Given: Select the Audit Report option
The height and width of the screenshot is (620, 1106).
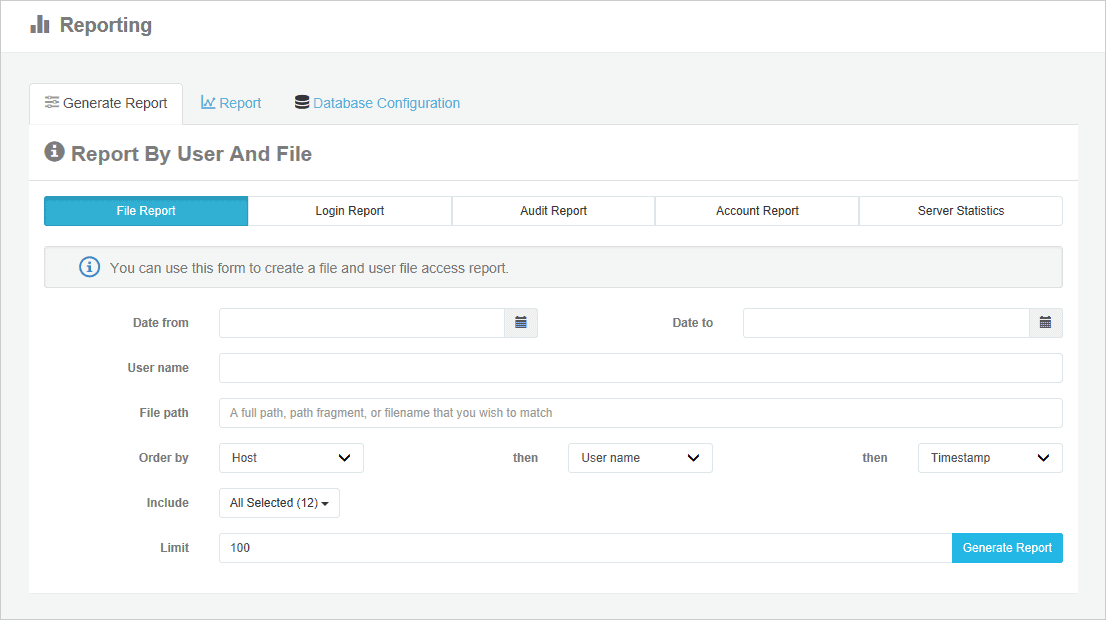Looking at the screenshot, I should 553,211.
